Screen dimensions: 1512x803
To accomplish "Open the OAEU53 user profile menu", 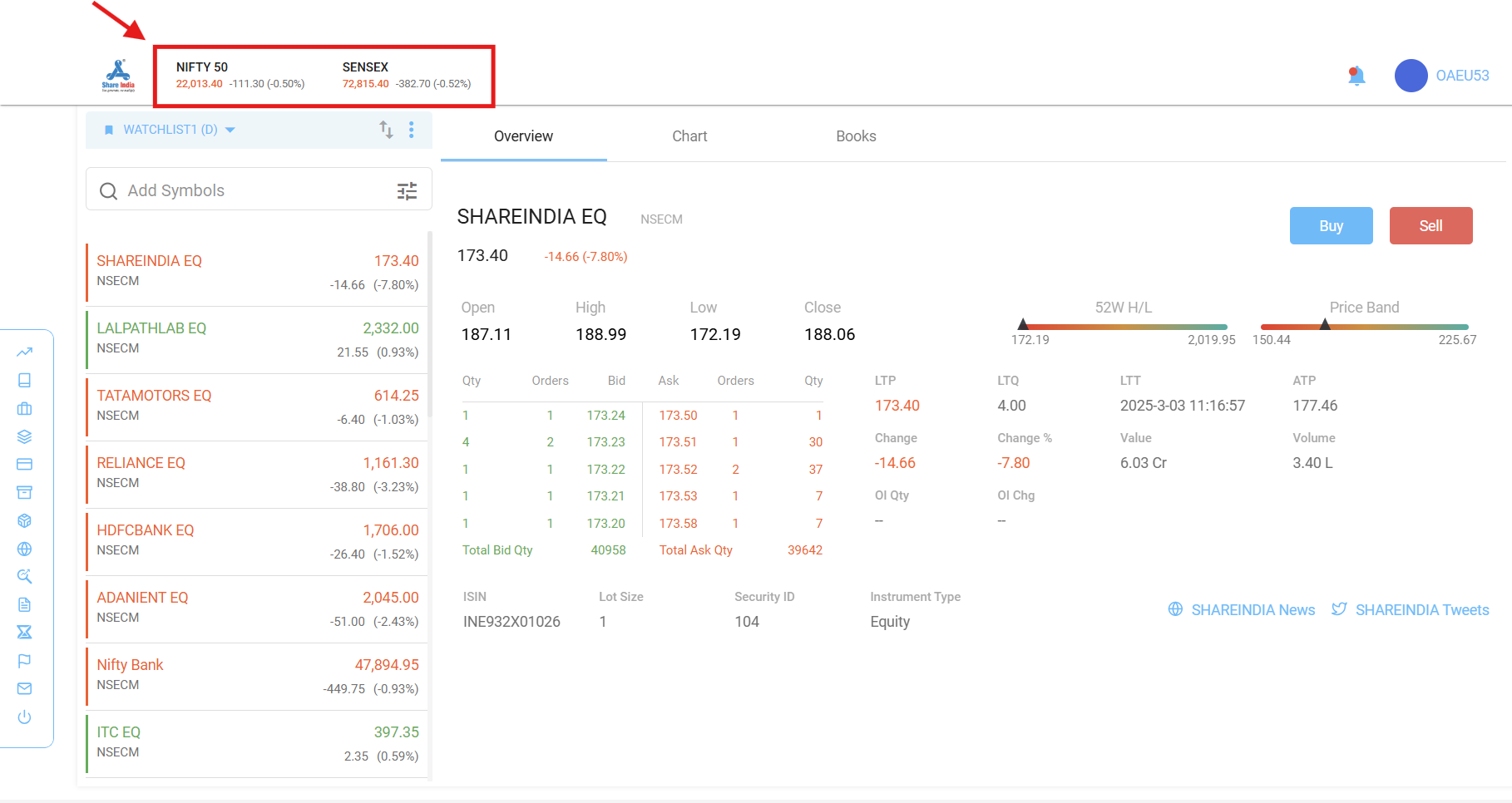I will pos(1443,76).
